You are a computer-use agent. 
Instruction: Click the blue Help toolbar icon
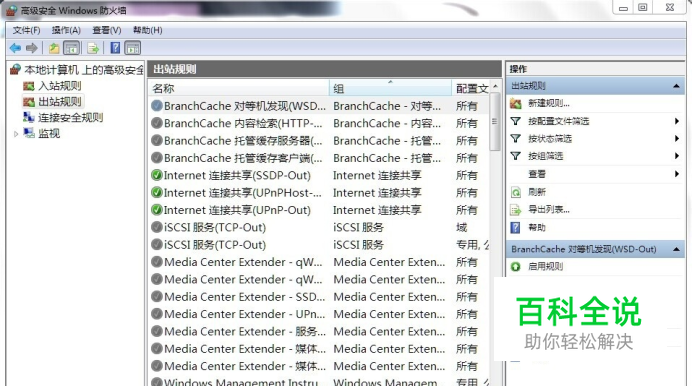click(115, 48)
